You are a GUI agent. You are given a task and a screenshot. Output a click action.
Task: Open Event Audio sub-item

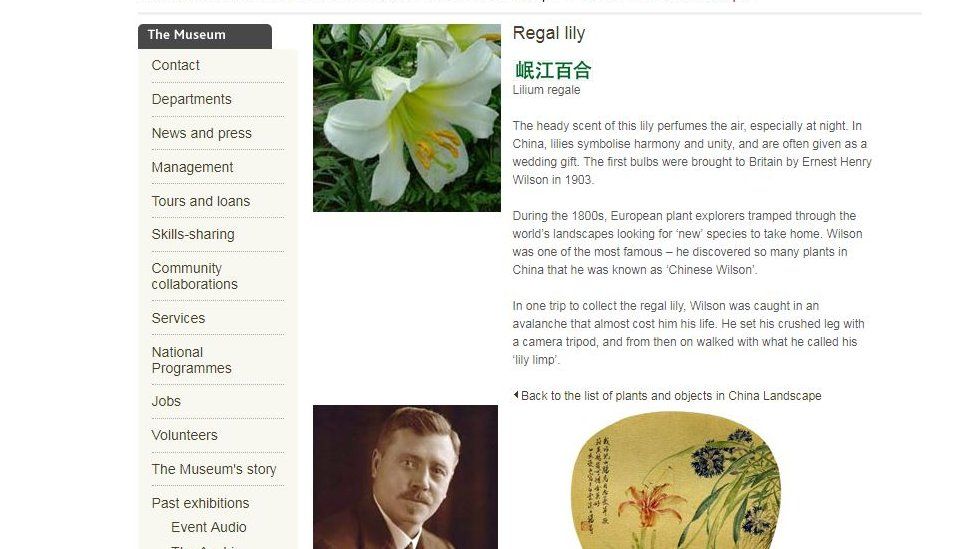[x=209, y=527]
